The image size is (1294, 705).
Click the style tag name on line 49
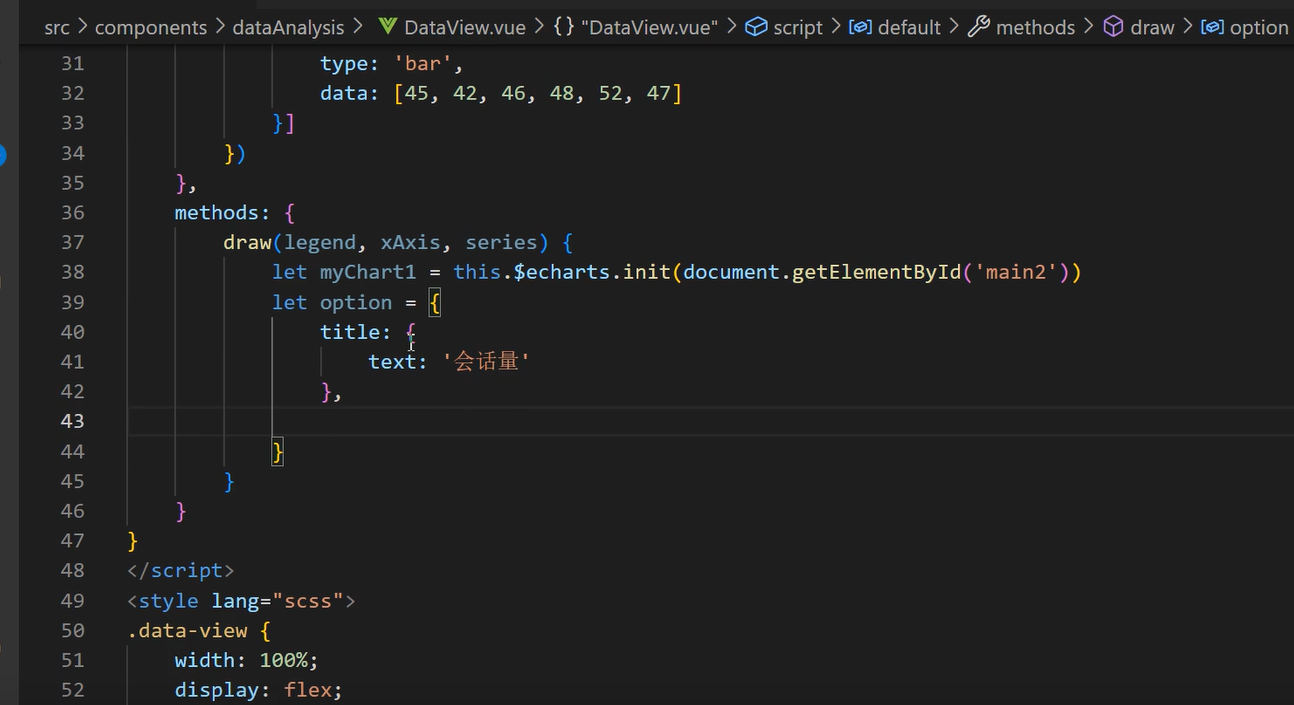pyautogui.click(x=169, y=600)
